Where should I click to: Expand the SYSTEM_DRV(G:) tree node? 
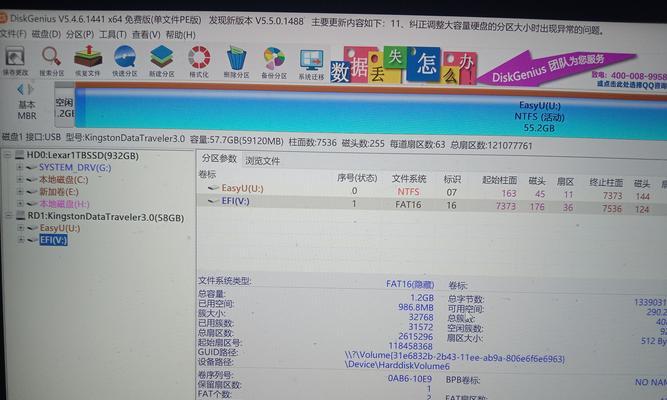(19, 168)
